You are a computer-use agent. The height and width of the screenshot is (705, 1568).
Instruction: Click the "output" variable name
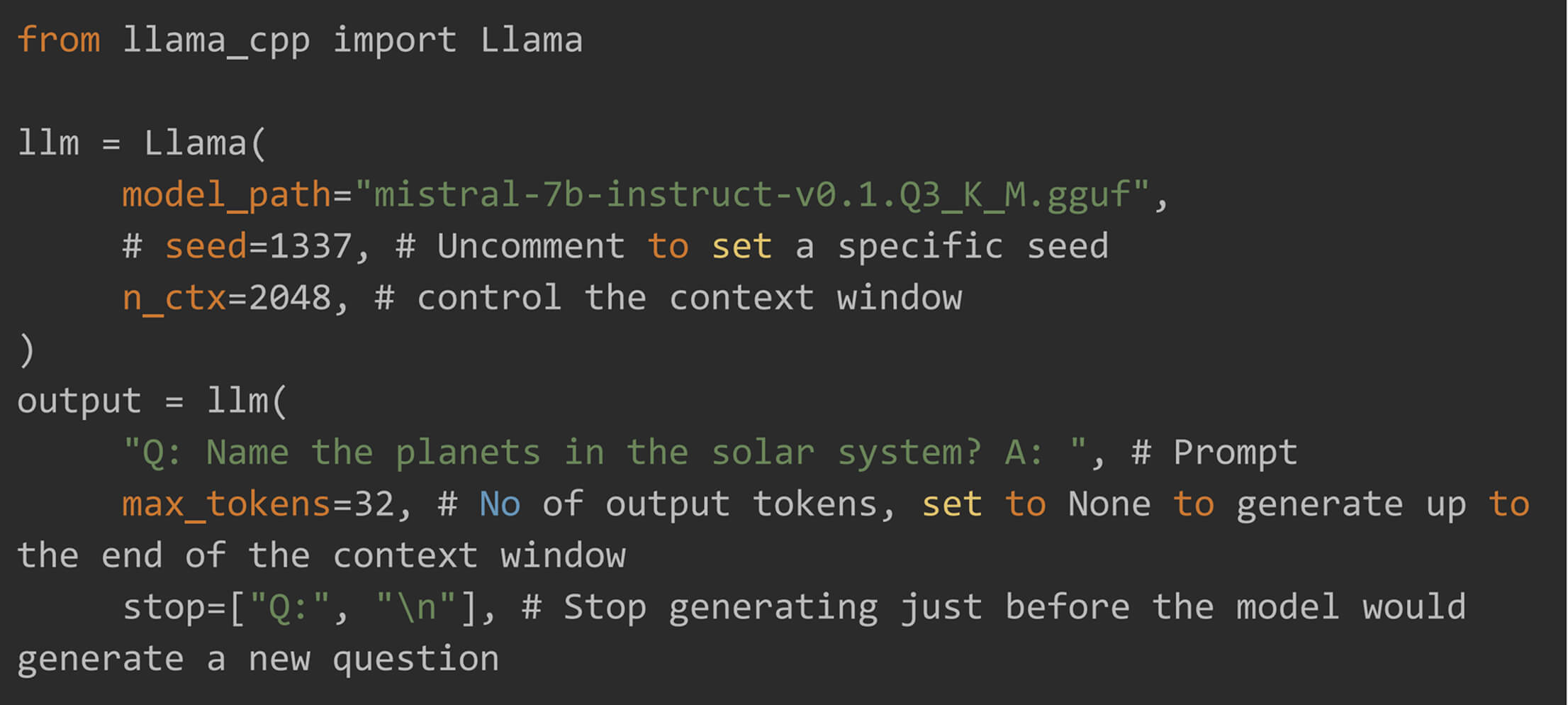point(79,401)
